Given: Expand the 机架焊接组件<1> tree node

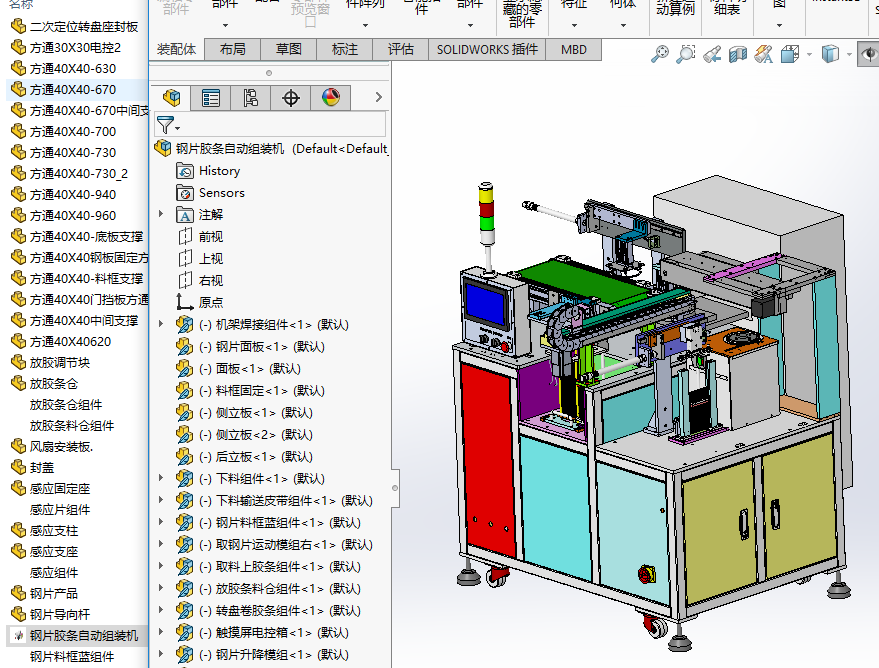Looking at the screenshot, I should click(161, 324).
